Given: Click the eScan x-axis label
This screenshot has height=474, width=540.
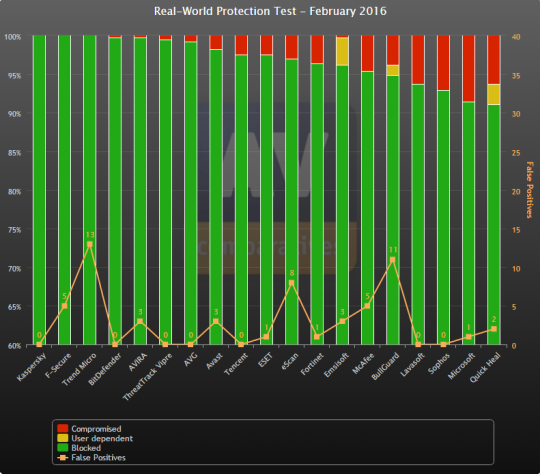Looking at the screenshot, I should pos(289,361).
